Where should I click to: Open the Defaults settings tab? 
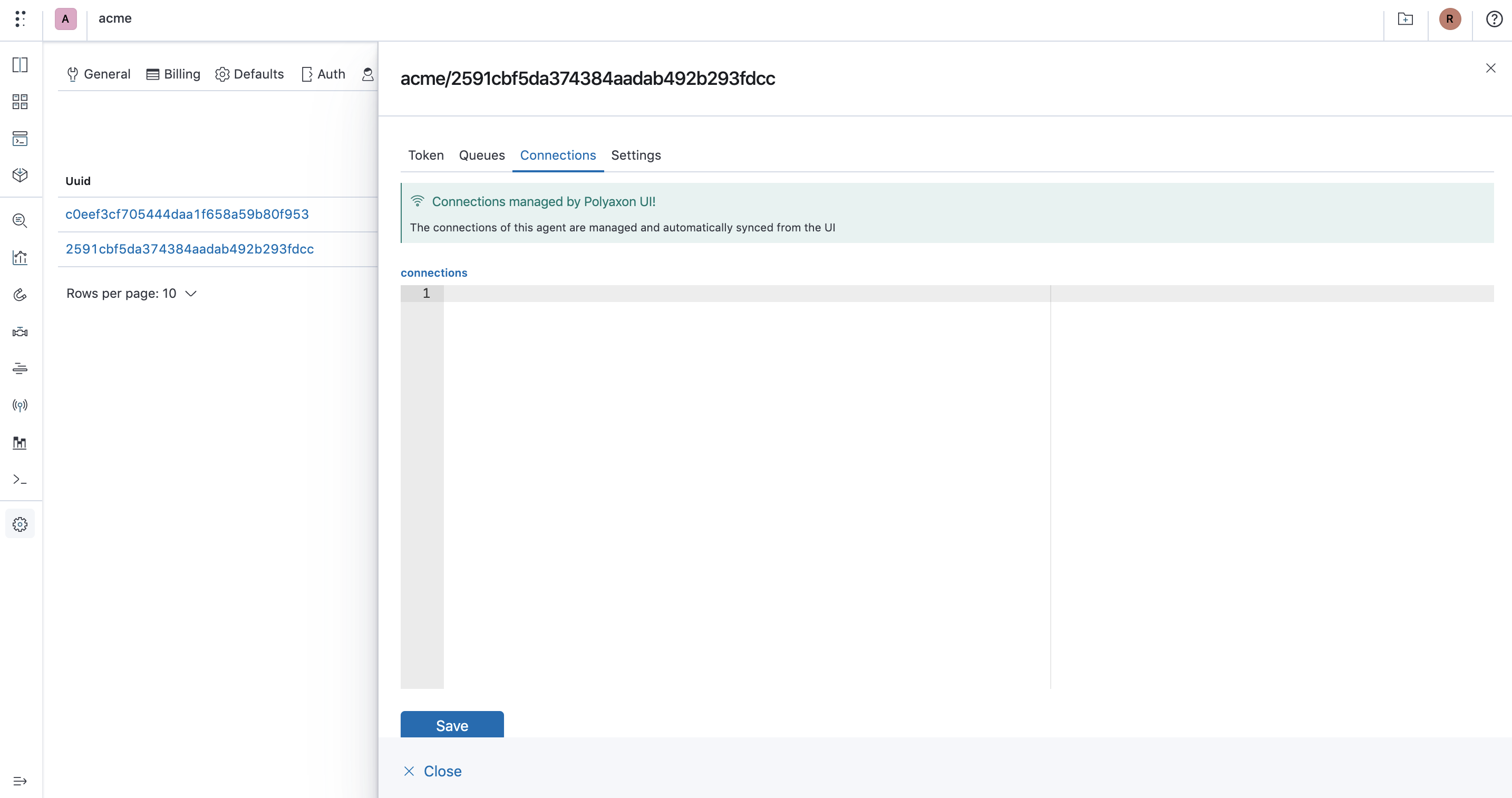249,74
